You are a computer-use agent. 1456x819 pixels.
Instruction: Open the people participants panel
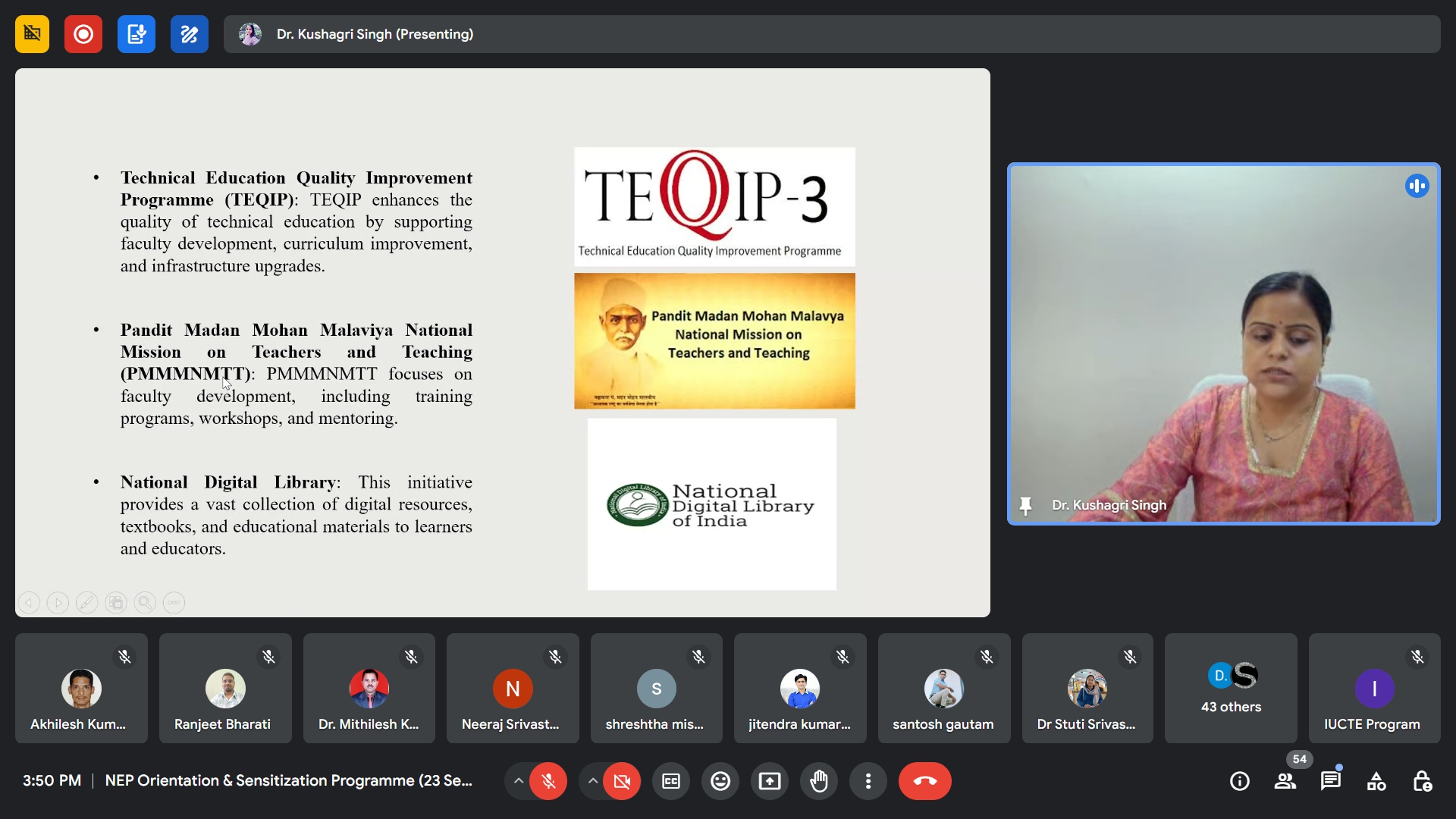tap(1285, 781)
